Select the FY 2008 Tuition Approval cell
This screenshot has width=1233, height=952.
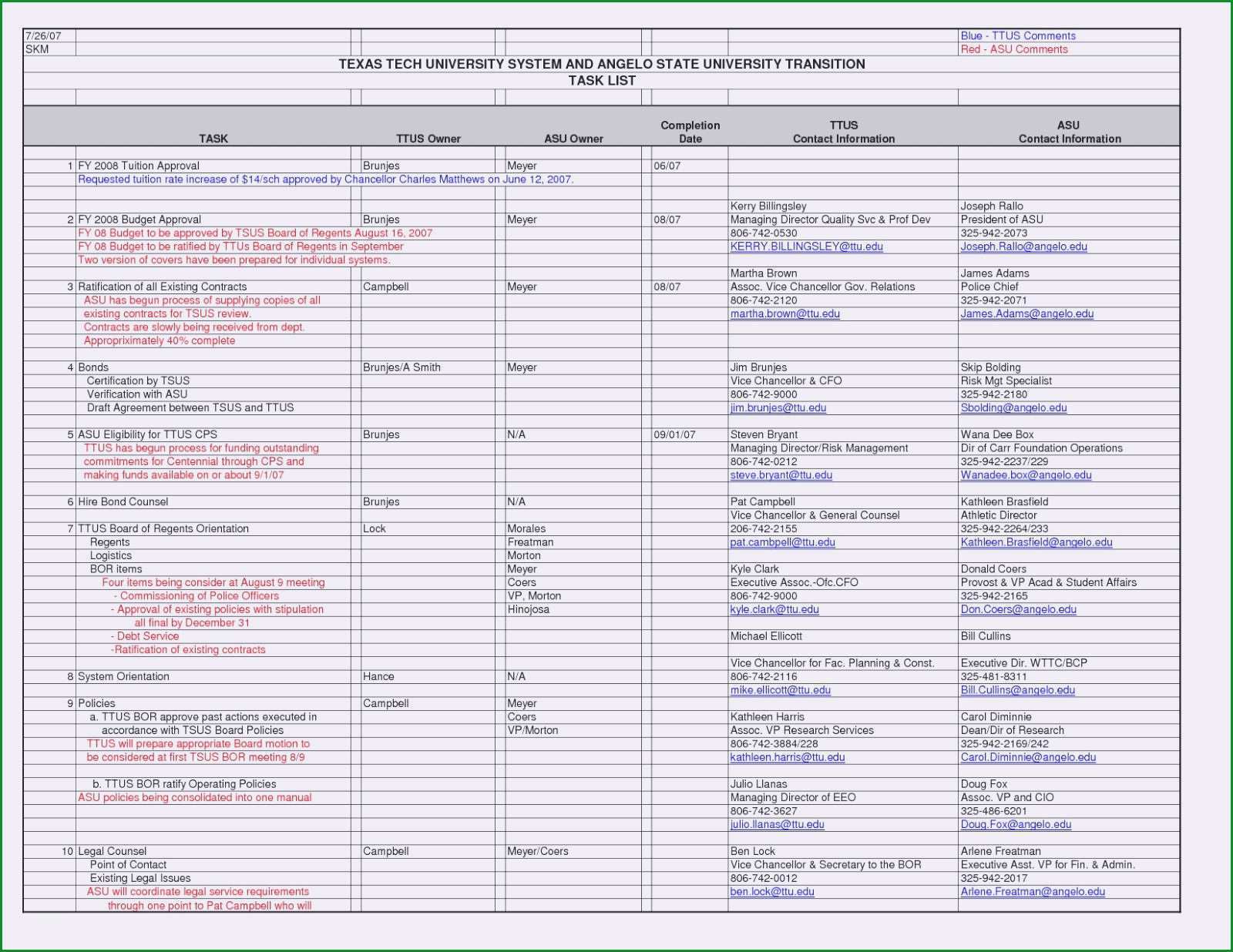coord(213,166)
